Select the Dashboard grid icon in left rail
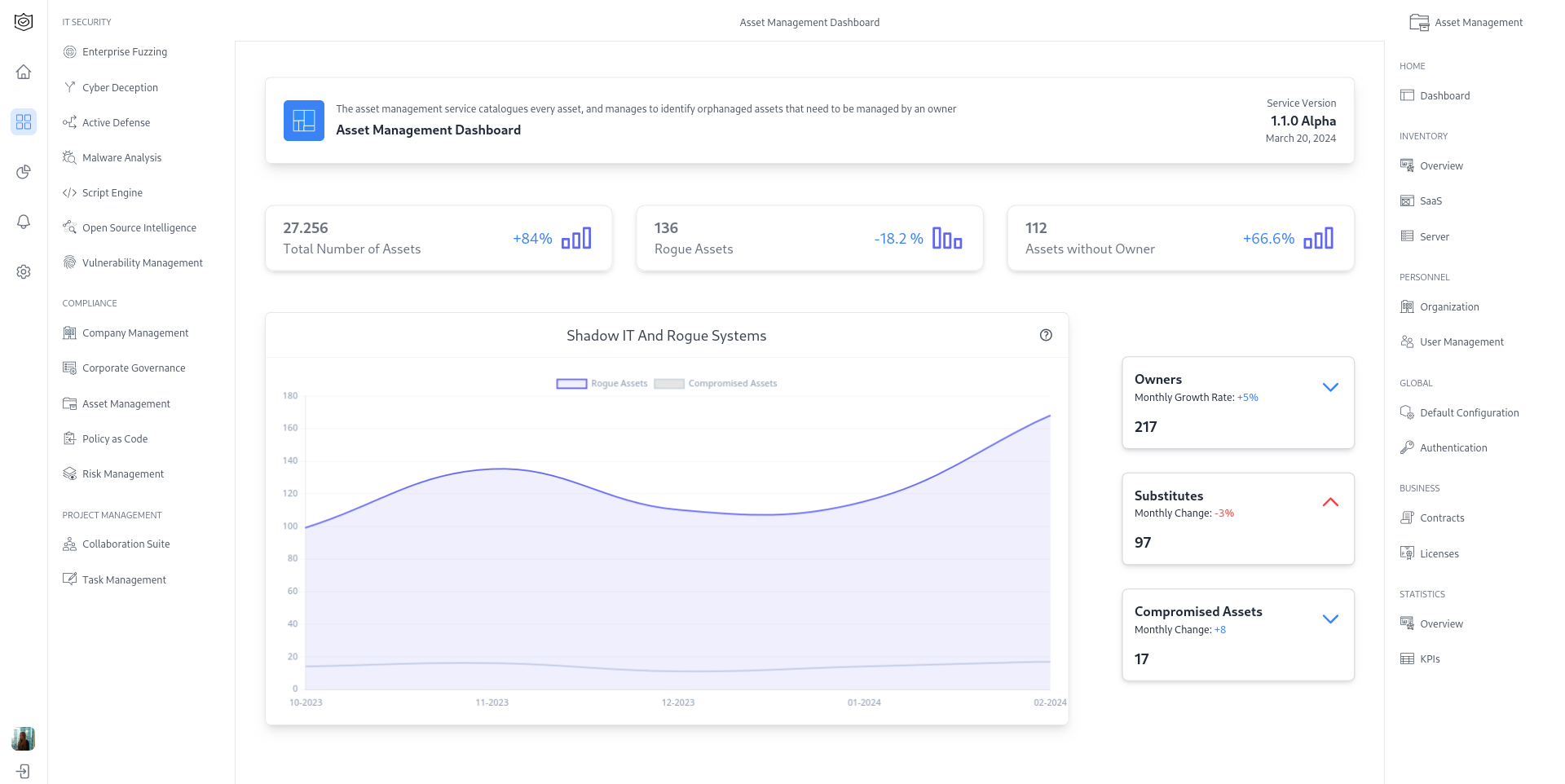Image resolution: width=1565 pixels, height=784 pixels. 24,121
